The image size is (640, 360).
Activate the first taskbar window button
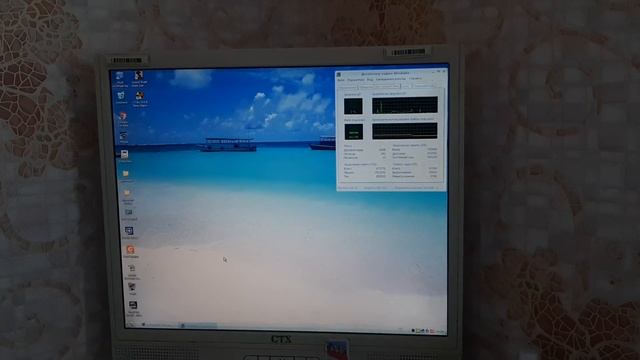pos(160,325)
